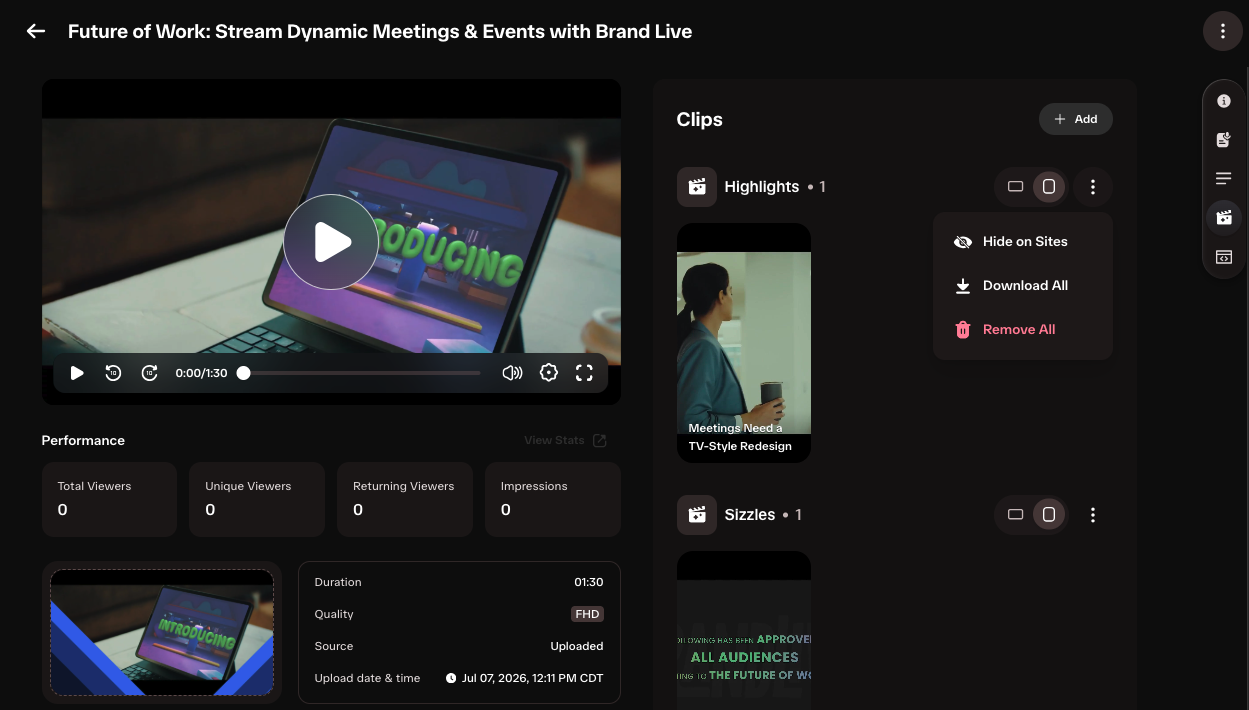Click the red trash icon
Image resolution: width=1249 pixels, height=710 pixels.
click(x=963, y=330)
